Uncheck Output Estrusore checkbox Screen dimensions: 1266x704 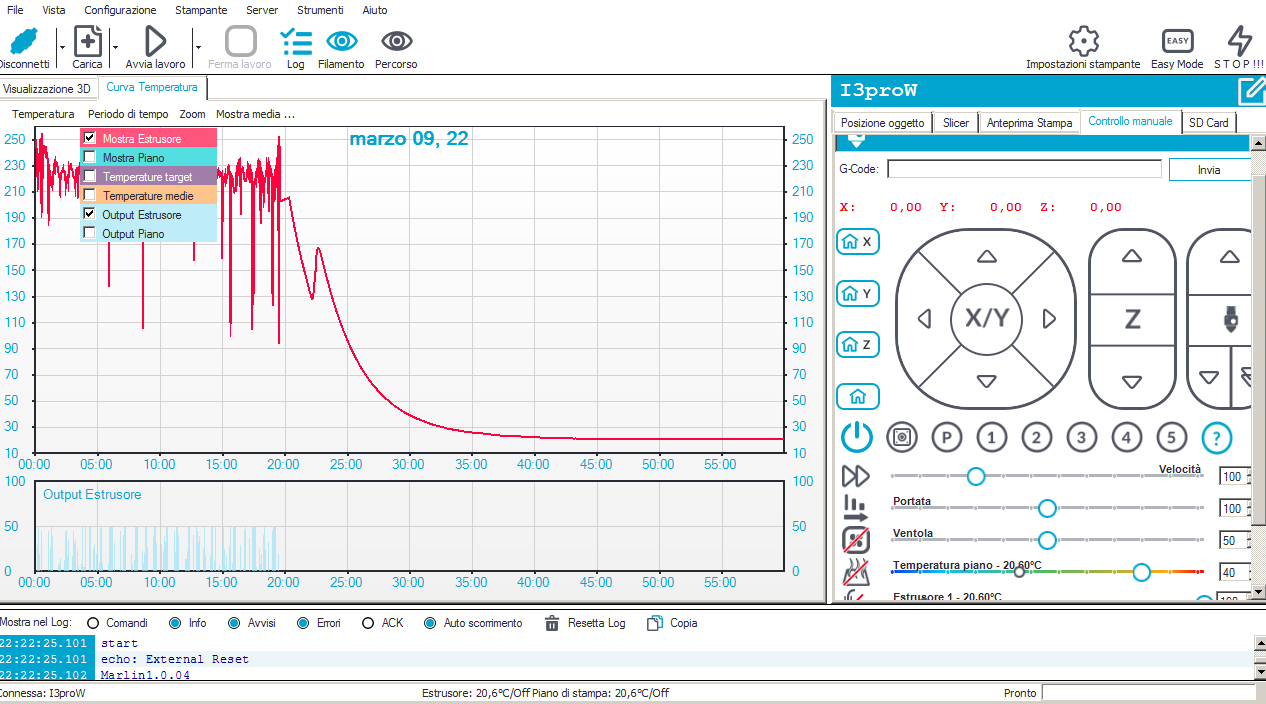click(x=90, y=214)
